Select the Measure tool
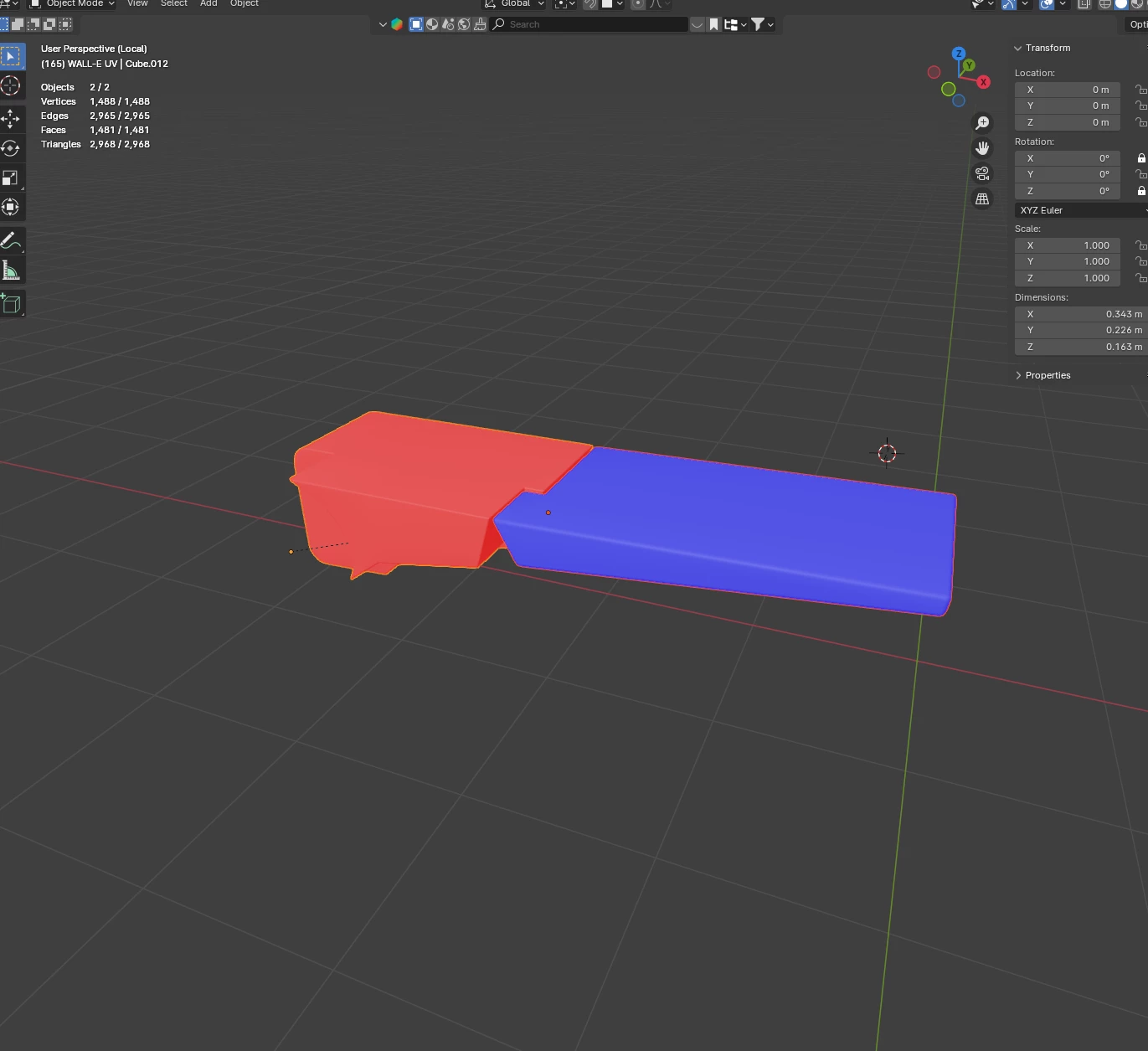 pos(11,270)
